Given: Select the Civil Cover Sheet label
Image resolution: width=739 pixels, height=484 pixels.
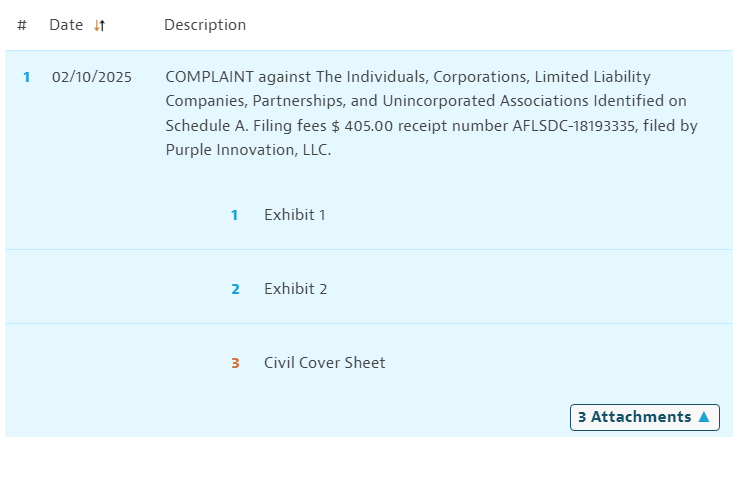Looking at the screenshot, I should click(x=324, y=363).
